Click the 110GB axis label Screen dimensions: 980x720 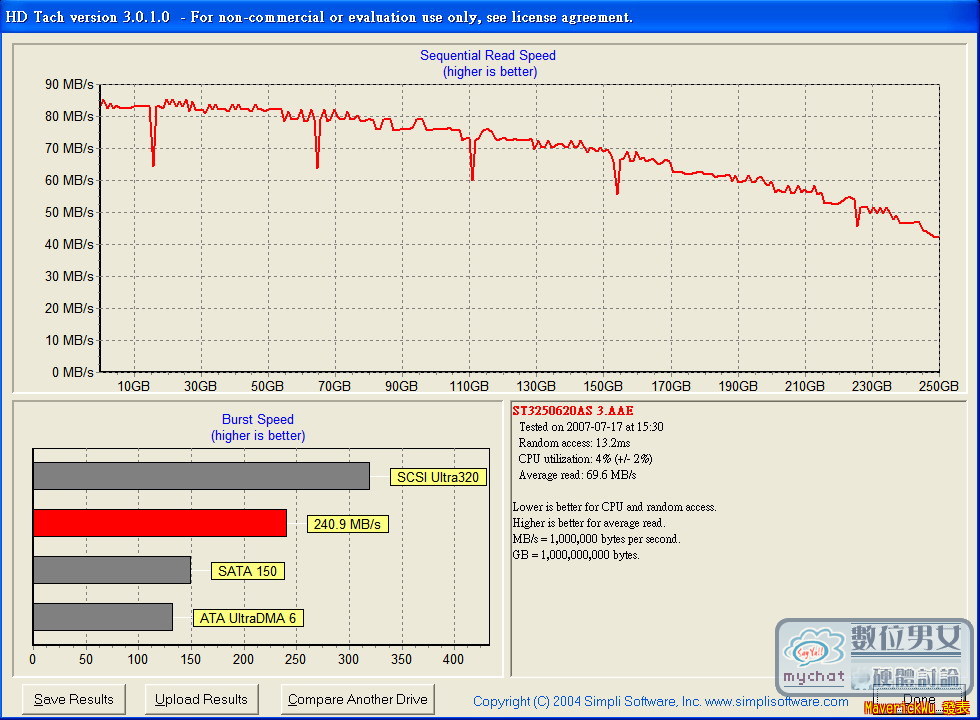[x=469, y=386]
